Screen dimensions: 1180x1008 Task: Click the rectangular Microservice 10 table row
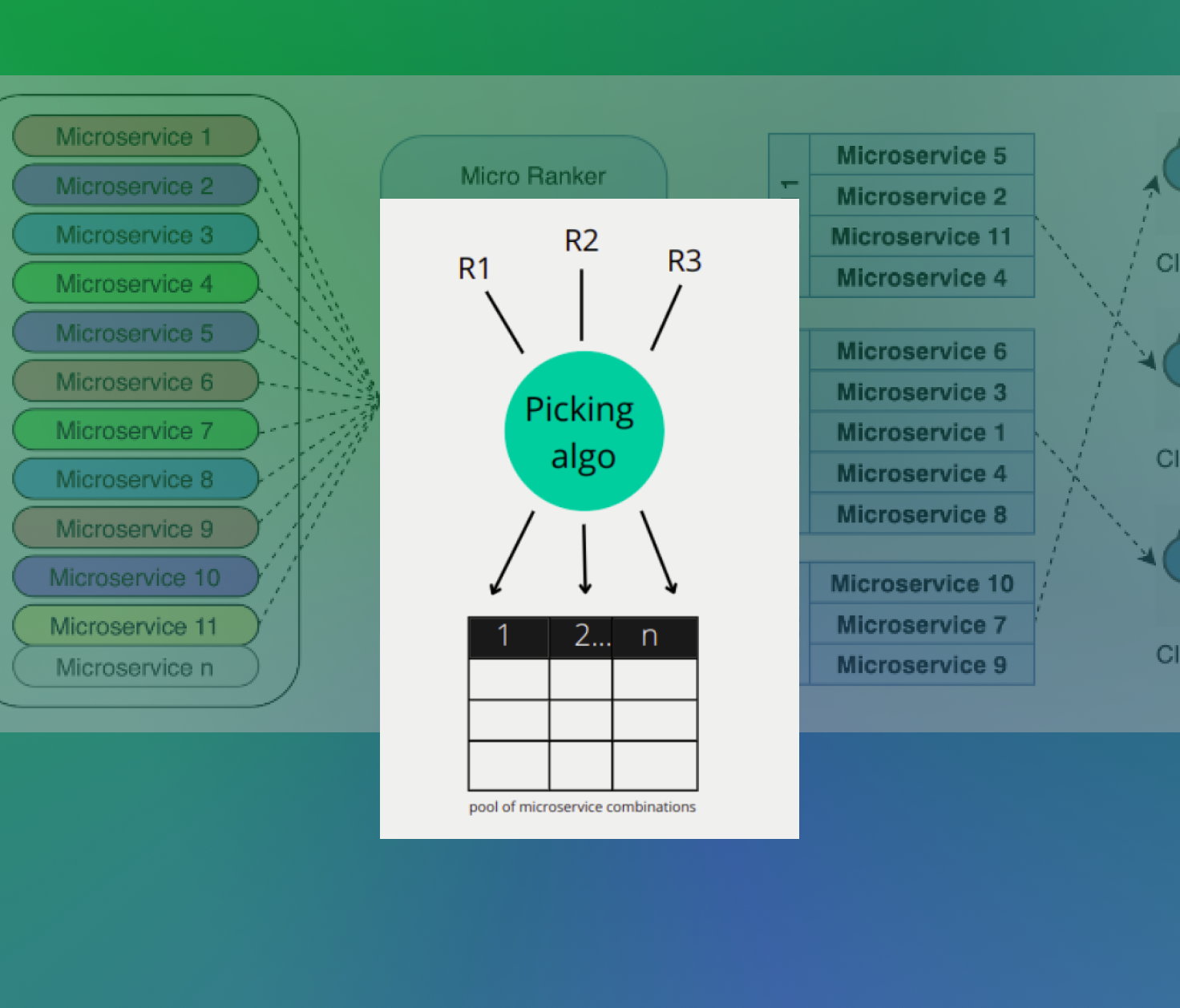tap(922, 583)
